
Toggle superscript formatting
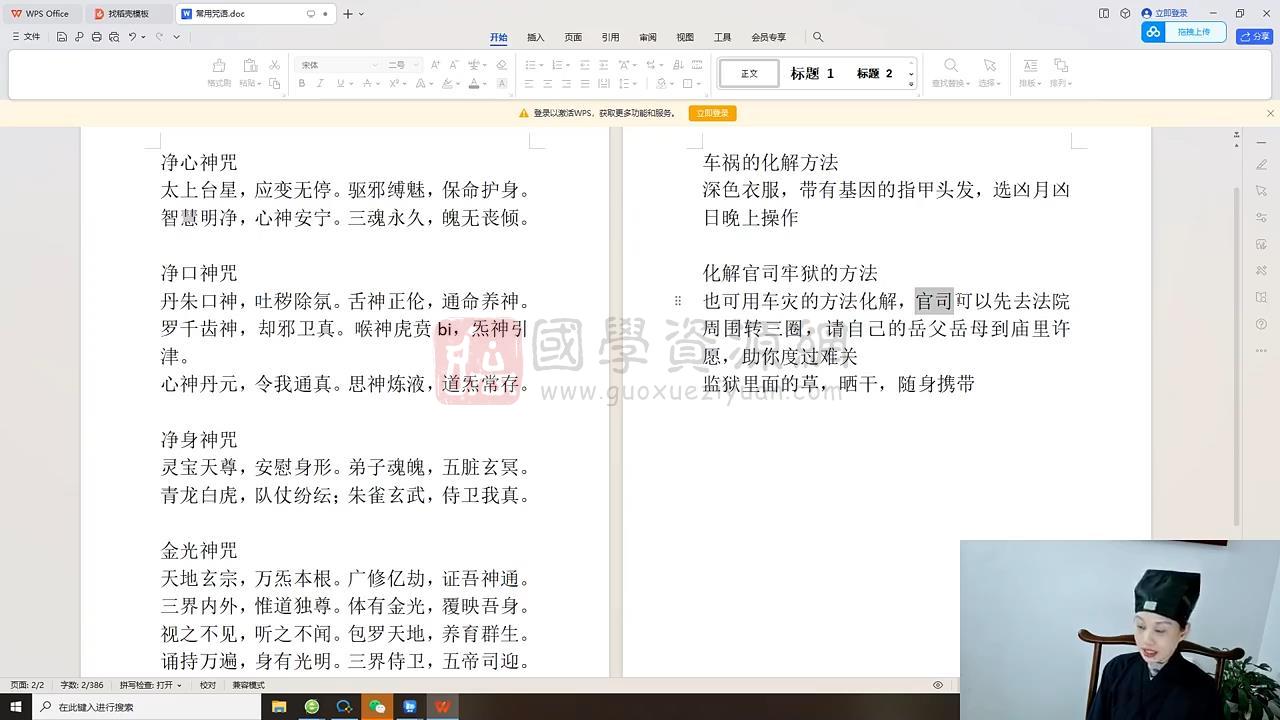(x=393, y=83)
